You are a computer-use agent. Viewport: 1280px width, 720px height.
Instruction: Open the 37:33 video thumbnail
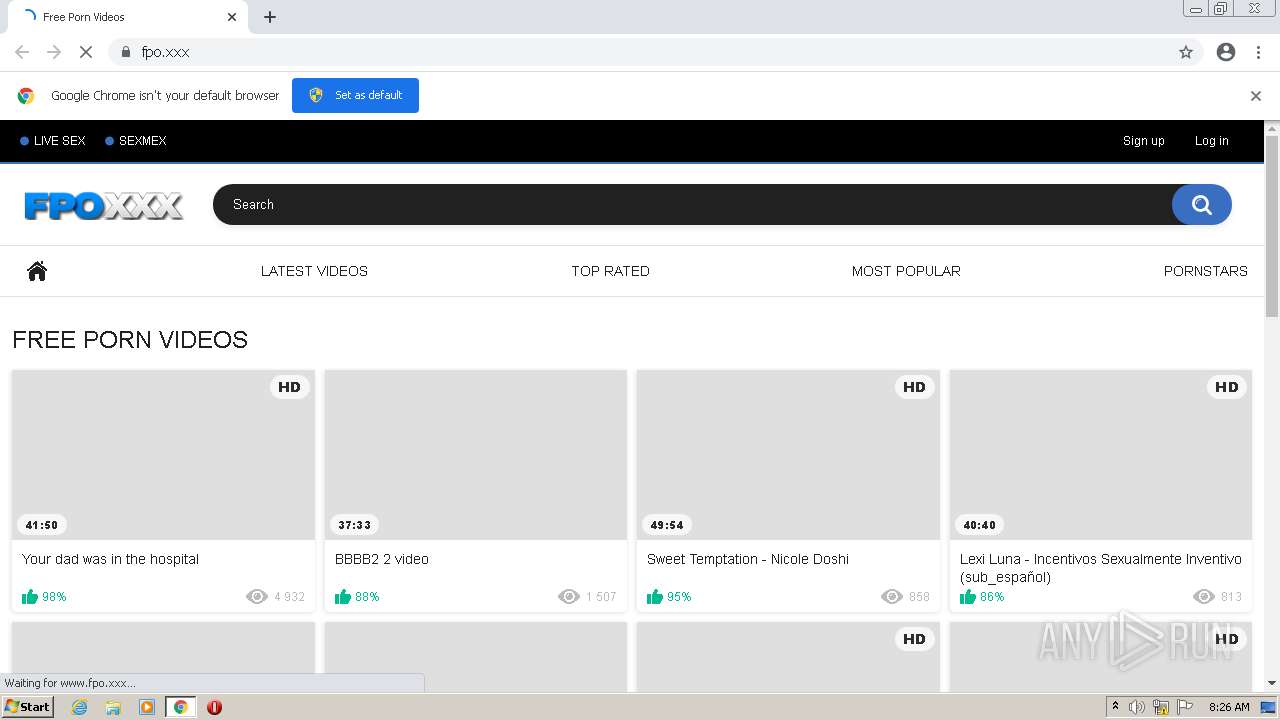(x=476, y=455)
